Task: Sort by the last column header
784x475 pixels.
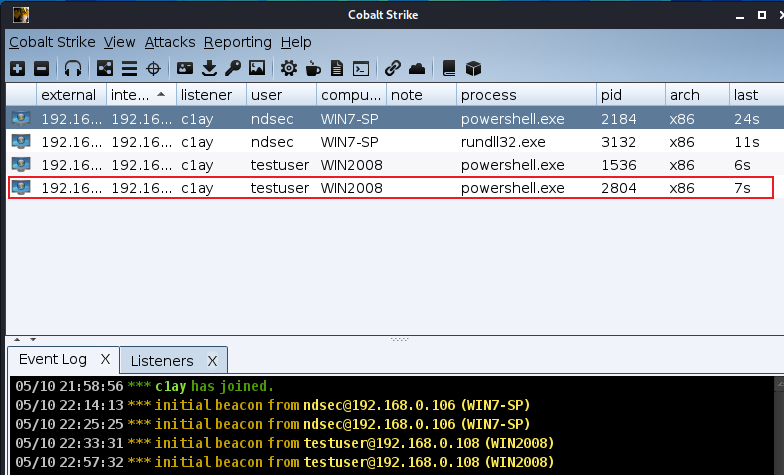Action: 756,94
